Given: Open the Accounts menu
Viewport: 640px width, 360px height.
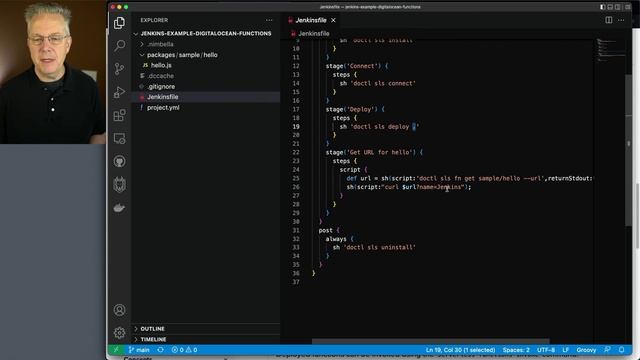Looking at the screenshot, I should coord(119,310).
